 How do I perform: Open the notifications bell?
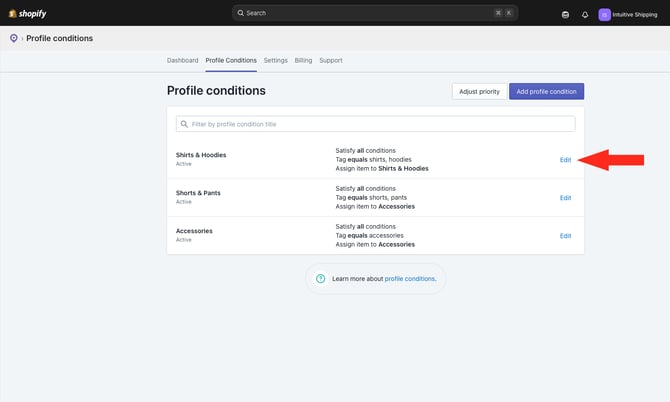(x=585, y=15)
